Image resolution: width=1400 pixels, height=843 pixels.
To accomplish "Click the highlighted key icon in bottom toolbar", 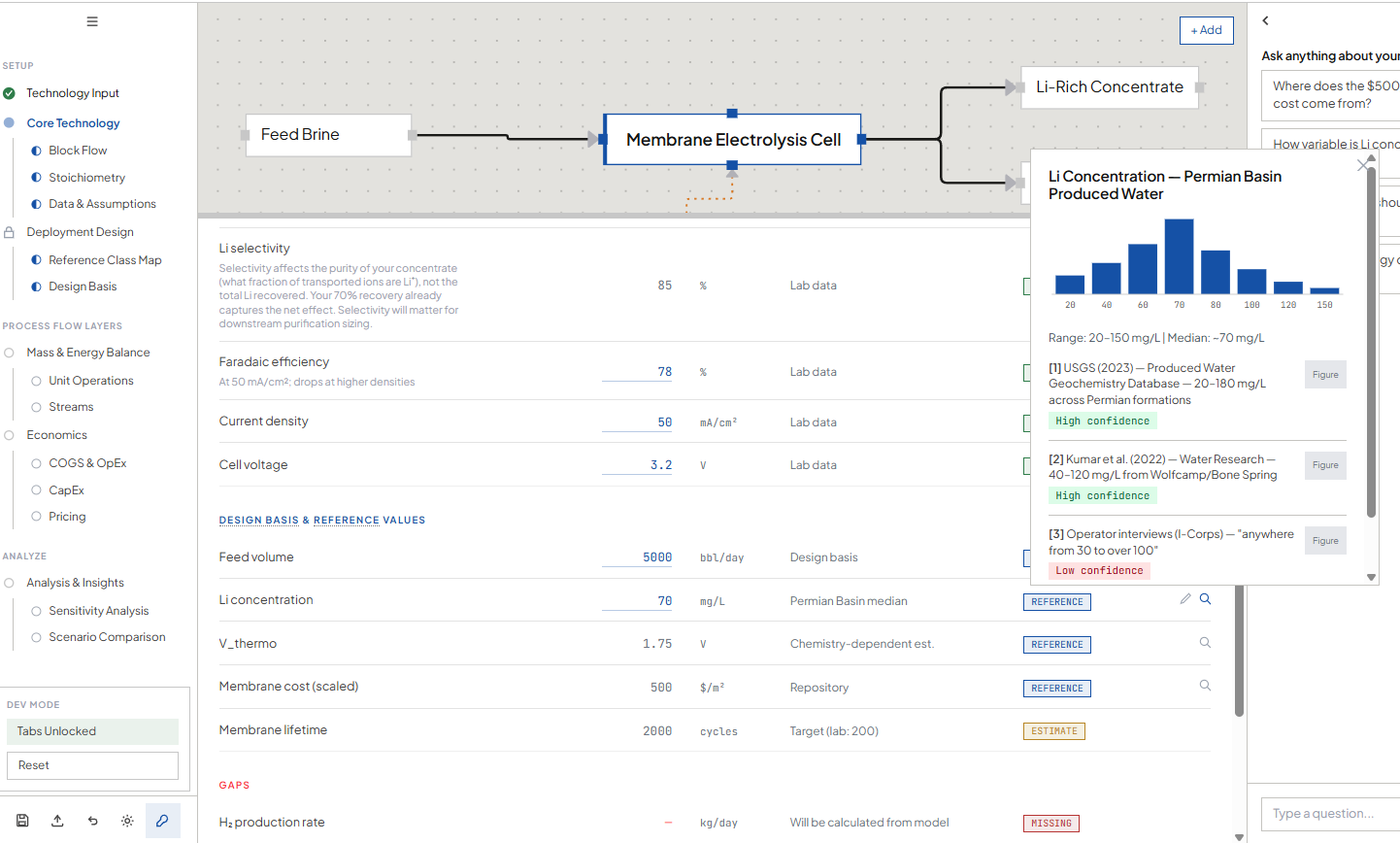I will pos(162,821).
